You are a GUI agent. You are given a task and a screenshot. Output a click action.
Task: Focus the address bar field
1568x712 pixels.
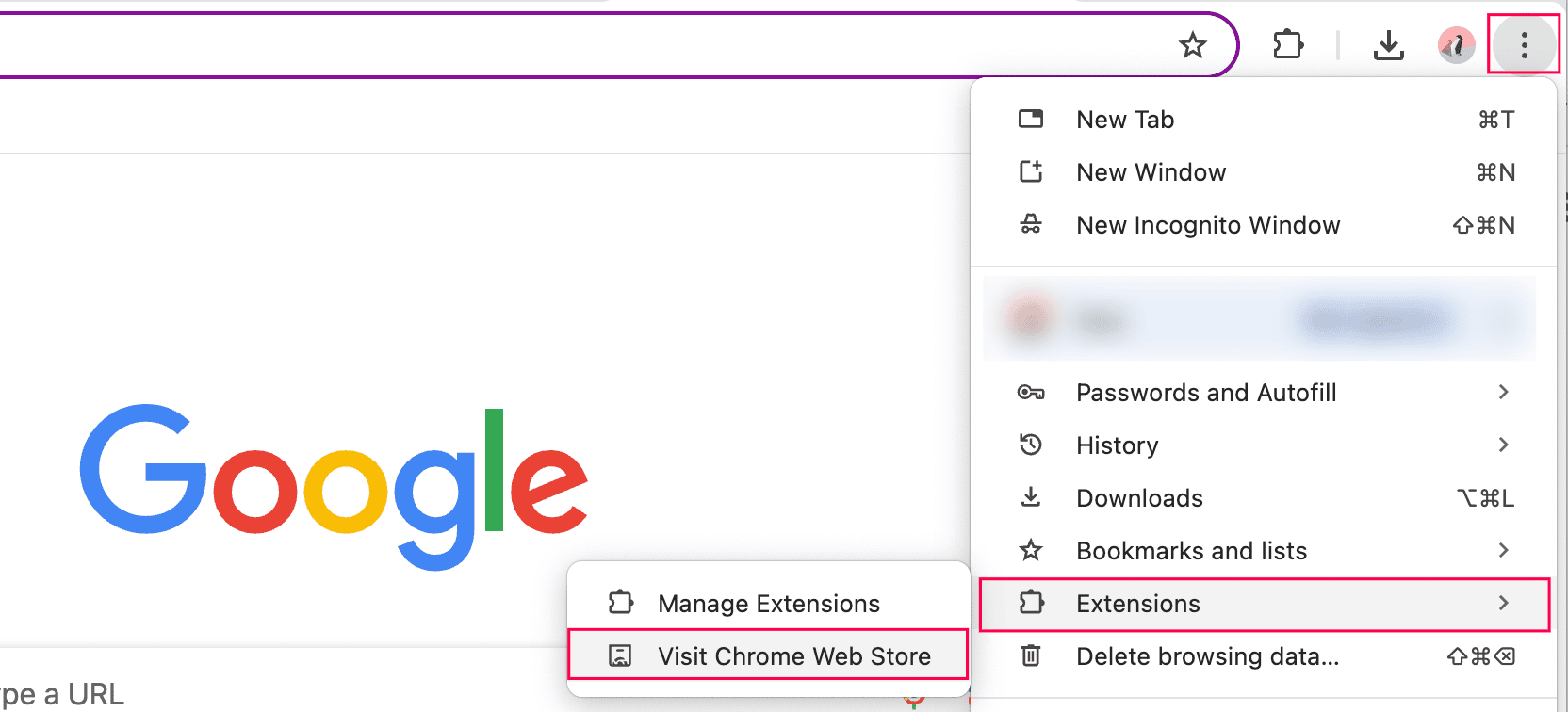(x=565, y=45)
